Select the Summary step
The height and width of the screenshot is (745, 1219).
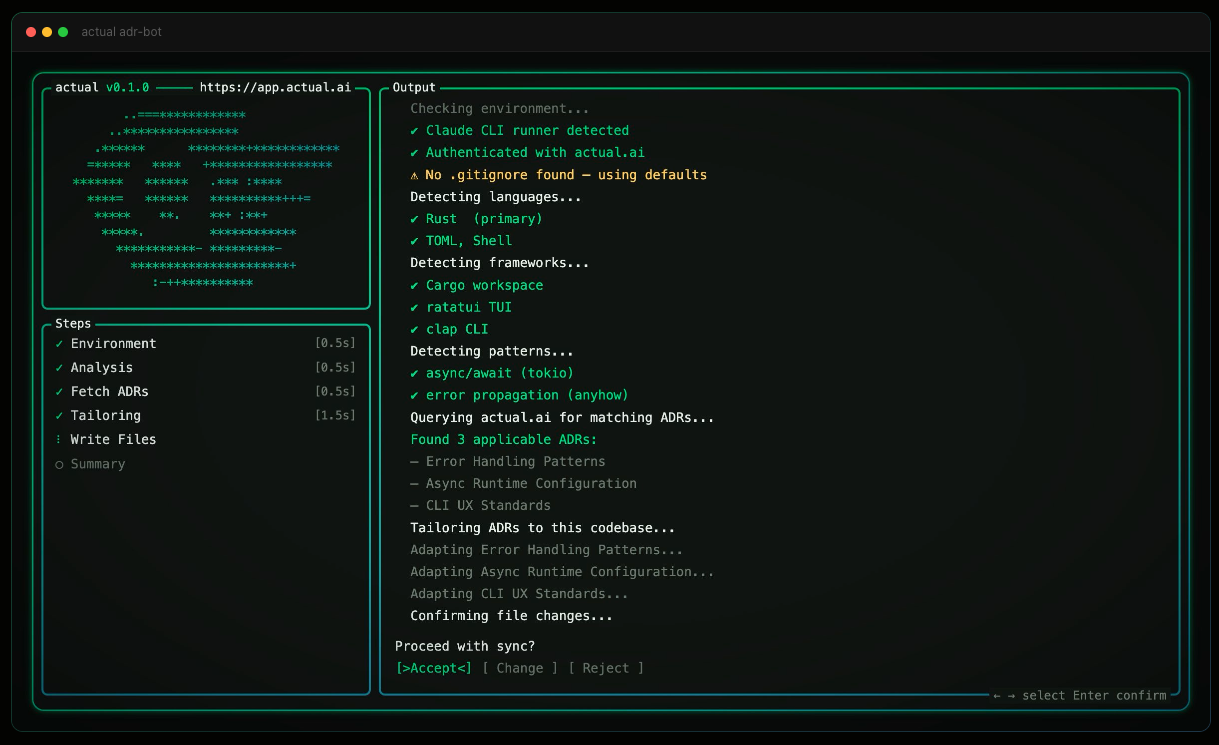[98, 464]
